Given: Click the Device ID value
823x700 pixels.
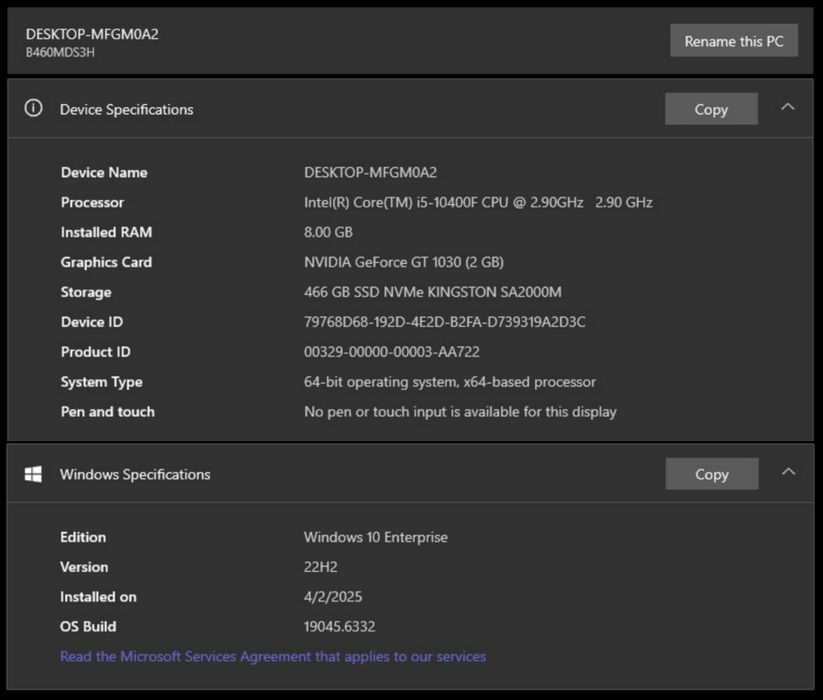Looking at the screenshot, I should click(444, 322).
